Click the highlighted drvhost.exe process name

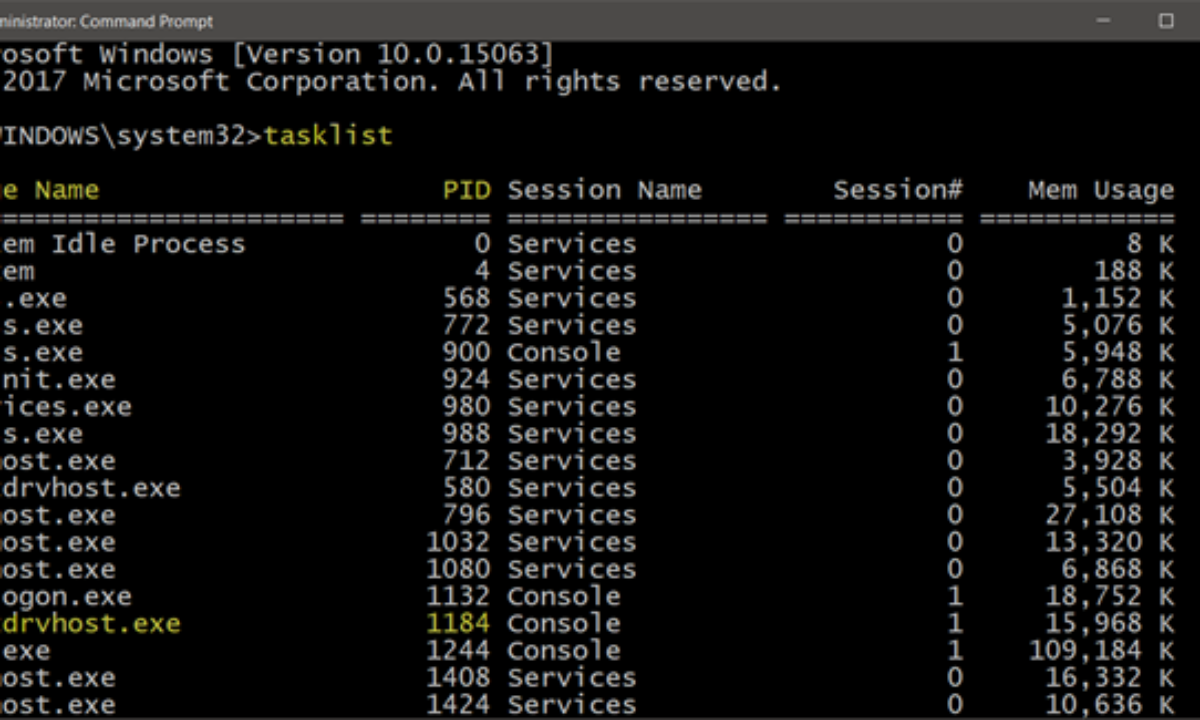90,624
